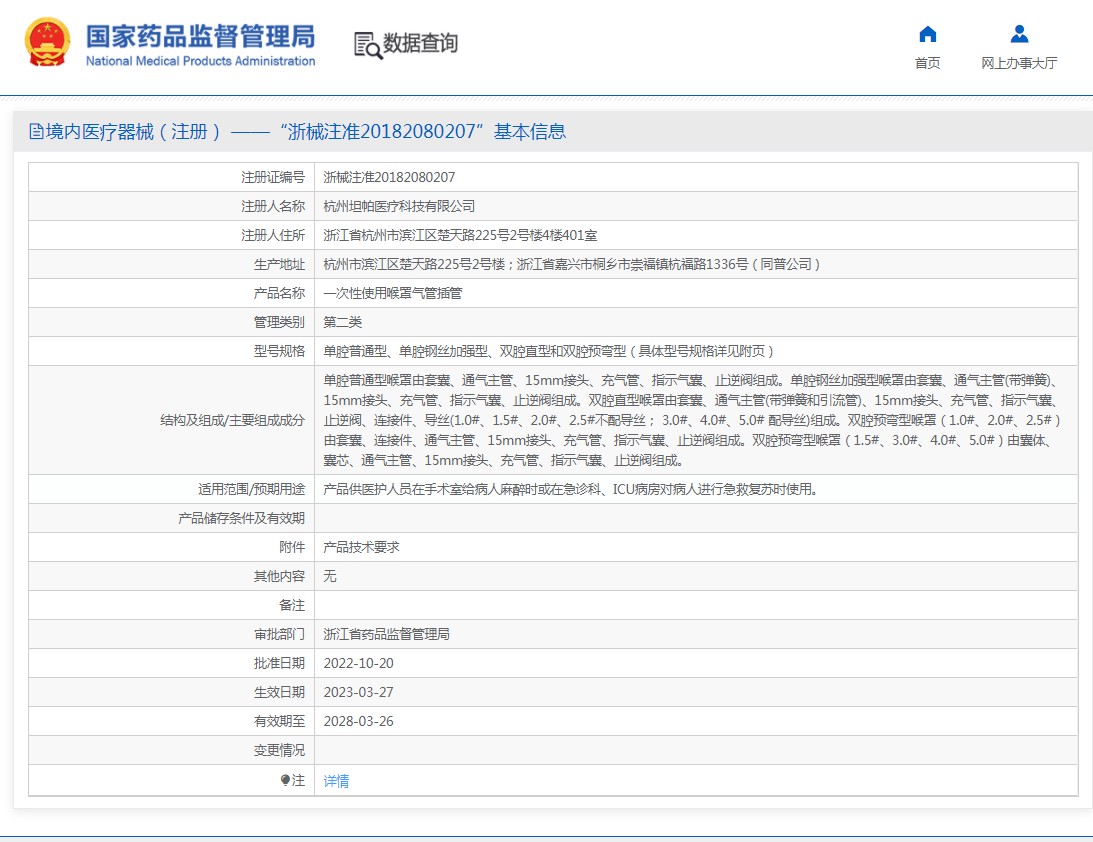Select intended use text about ICU病房

[570, 489]
